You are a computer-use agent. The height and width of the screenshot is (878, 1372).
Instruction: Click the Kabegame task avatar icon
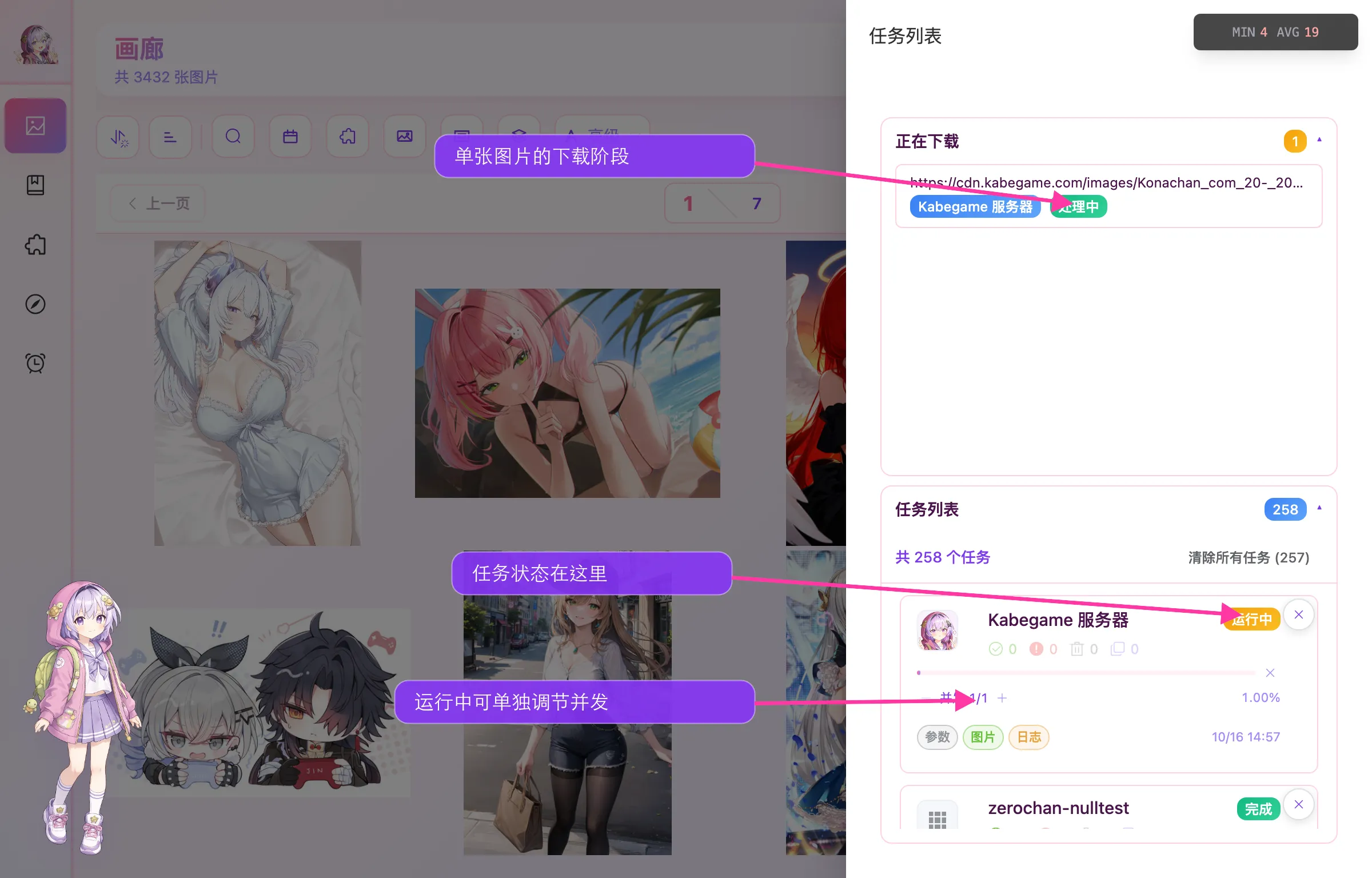pyautogui.click(x=938, y=630)
